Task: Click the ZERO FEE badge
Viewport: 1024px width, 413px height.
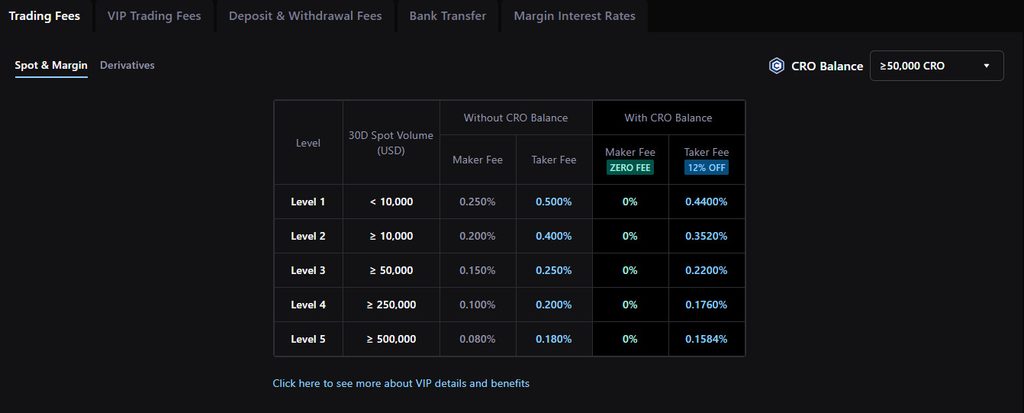Action: pyautogui.click(x=630, y=168)
